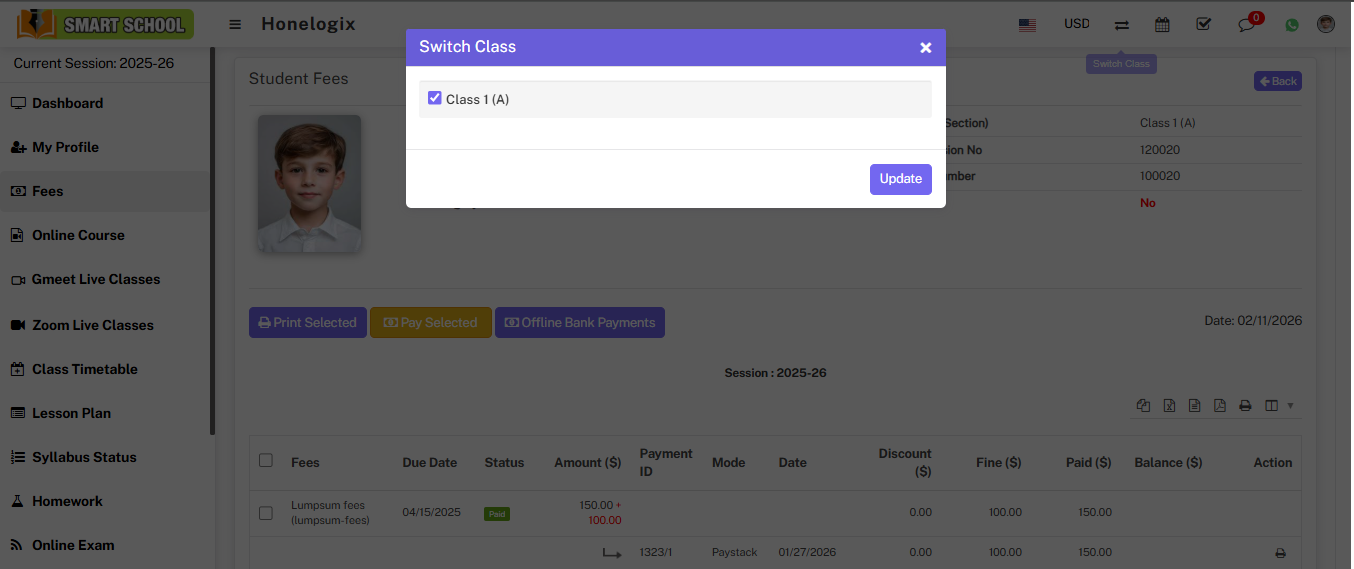The height and width of the screenshot is (569, 1354).
Task: Click the Date: 02/11/2026 text
Action: tap(1253, 321)
